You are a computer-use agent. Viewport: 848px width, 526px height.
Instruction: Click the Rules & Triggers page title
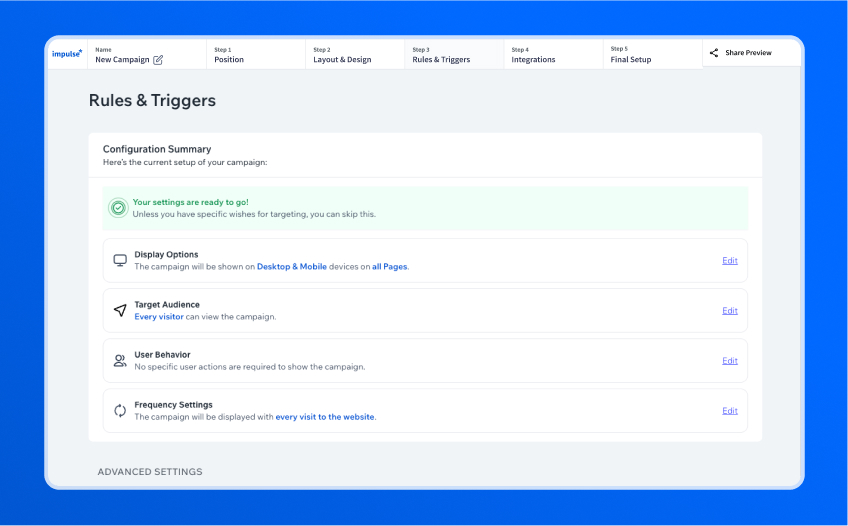click(x=152, y=101)
